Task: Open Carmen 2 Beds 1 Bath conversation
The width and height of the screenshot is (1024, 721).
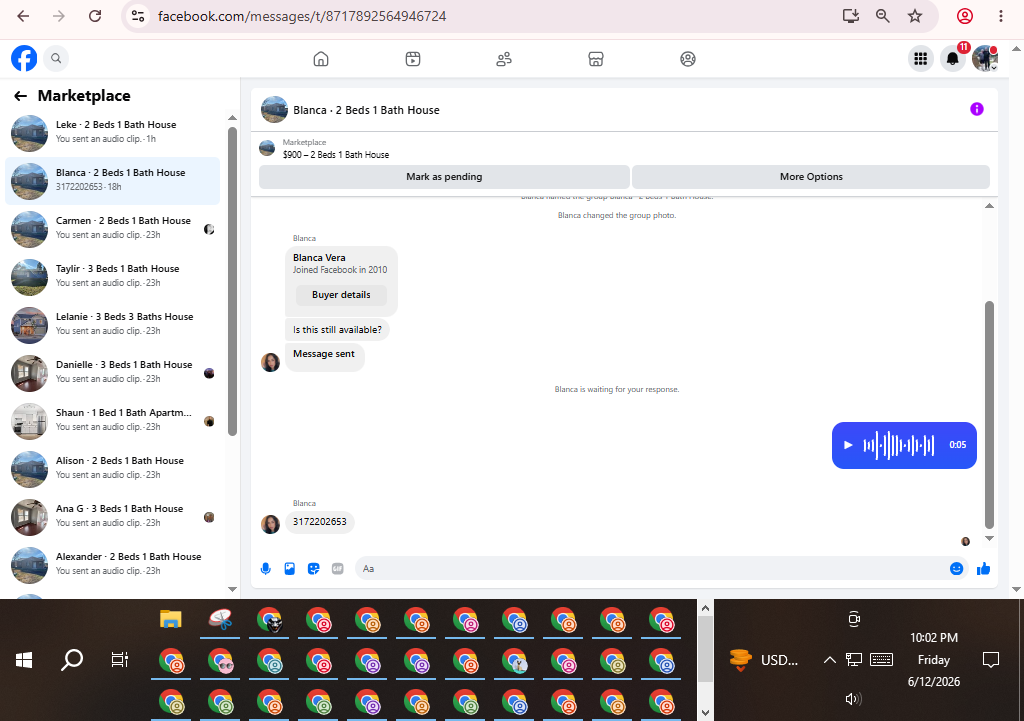Action: click(x=112, y=229)
